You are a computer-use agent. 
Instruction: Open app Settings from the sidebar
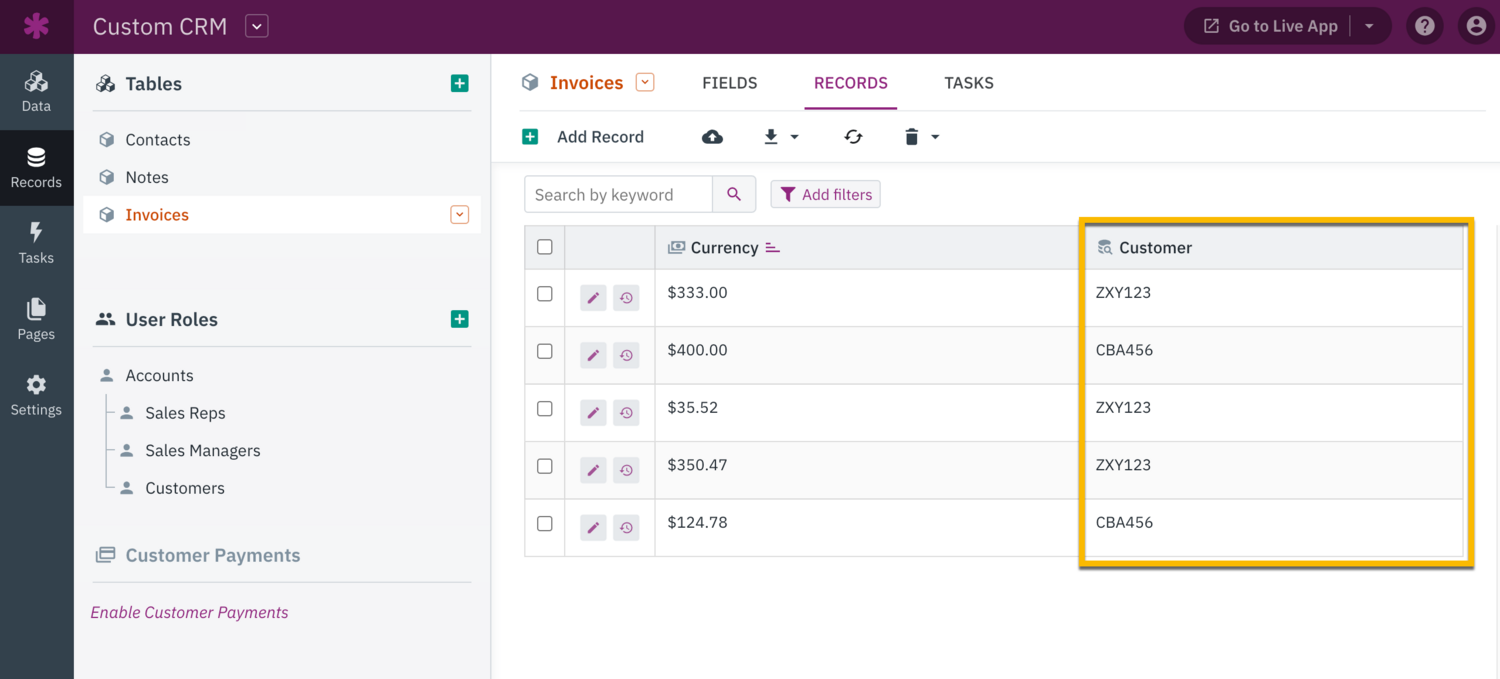click(37, 394)
